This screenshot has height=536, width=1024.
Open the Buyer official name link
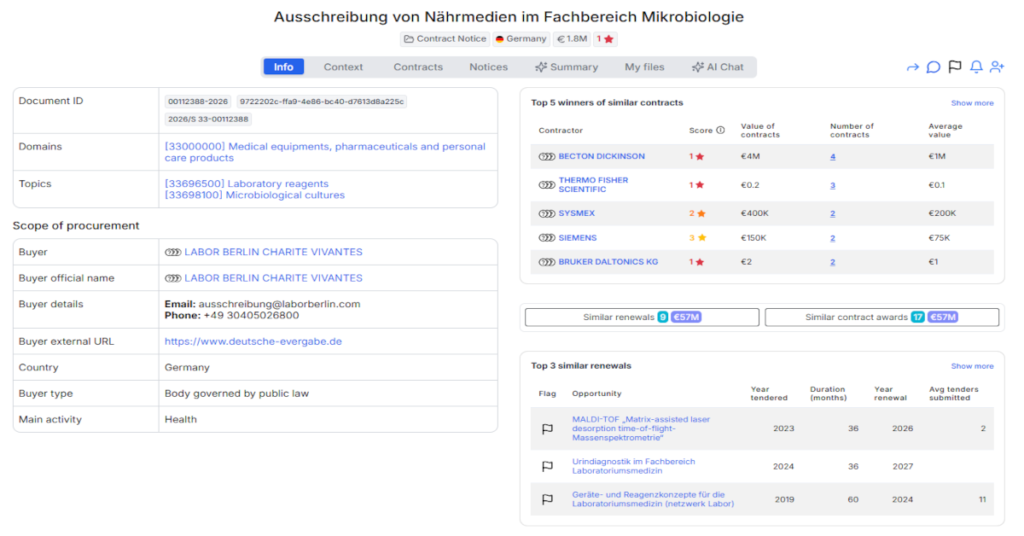click(273, 278)
